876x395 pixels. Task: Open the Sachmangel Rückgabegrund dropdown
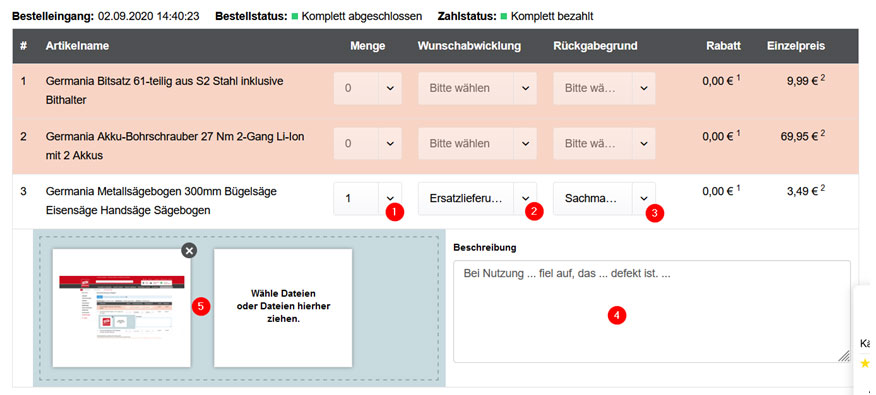(x=604, y=198)
